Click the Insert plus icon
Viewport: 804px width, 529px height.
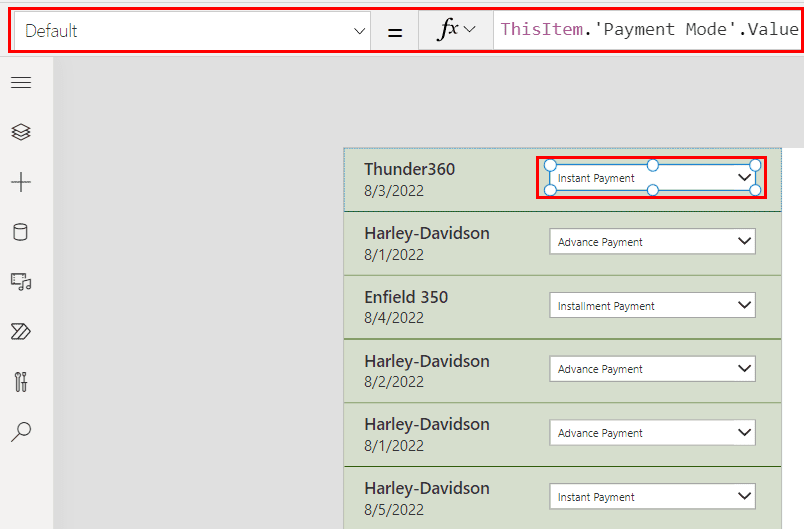[21, 182]
